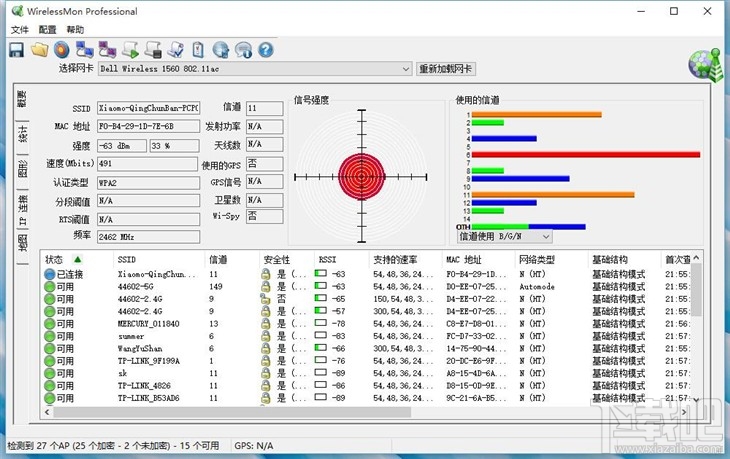730x459 pixels.
Task: Switch to the IP 连接 side tab
Action: tap(22, 209)
